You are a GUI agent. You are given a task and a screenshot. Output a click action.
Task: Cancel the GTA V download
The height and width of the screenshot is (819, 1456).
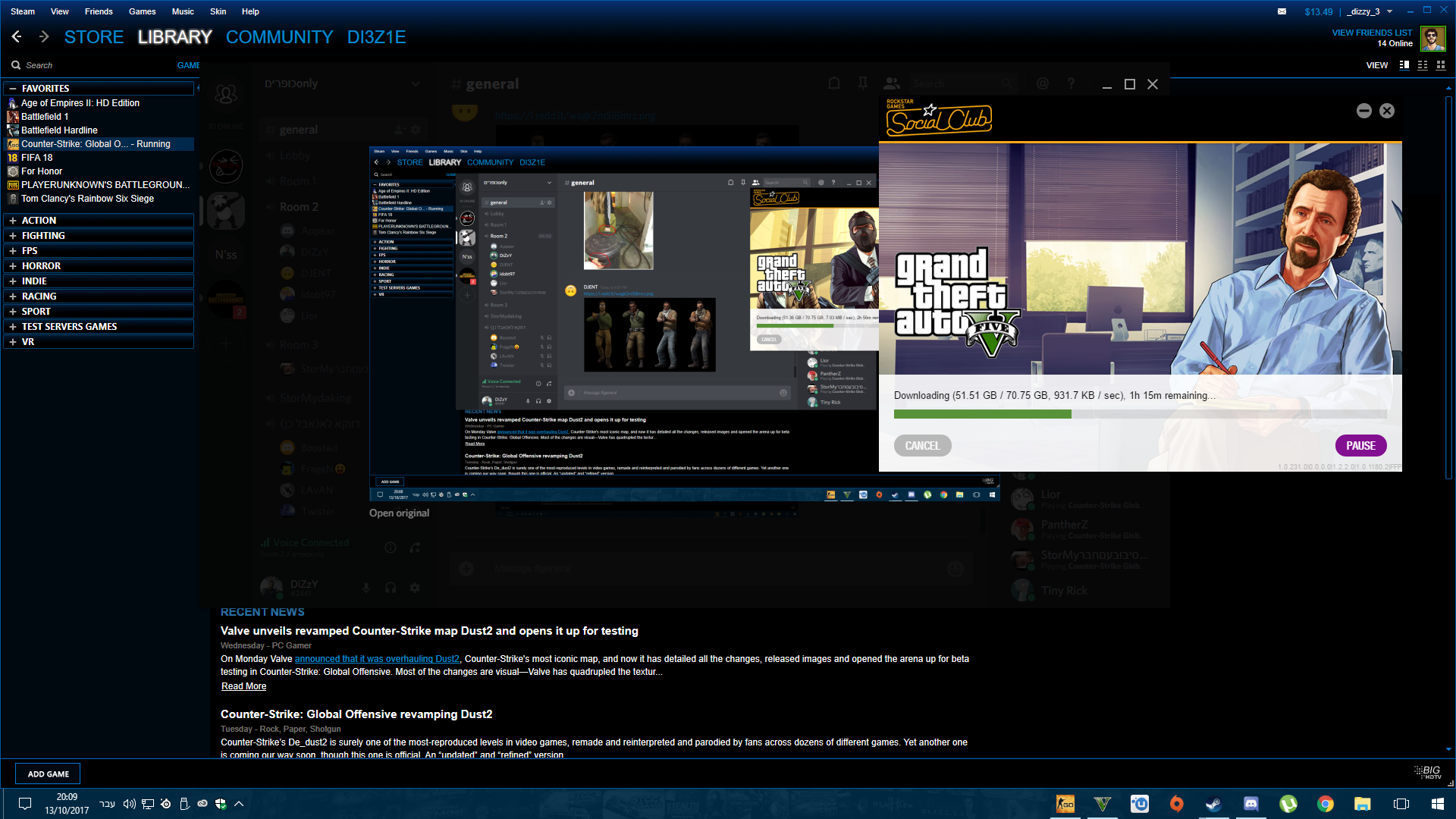coord(922,446)
